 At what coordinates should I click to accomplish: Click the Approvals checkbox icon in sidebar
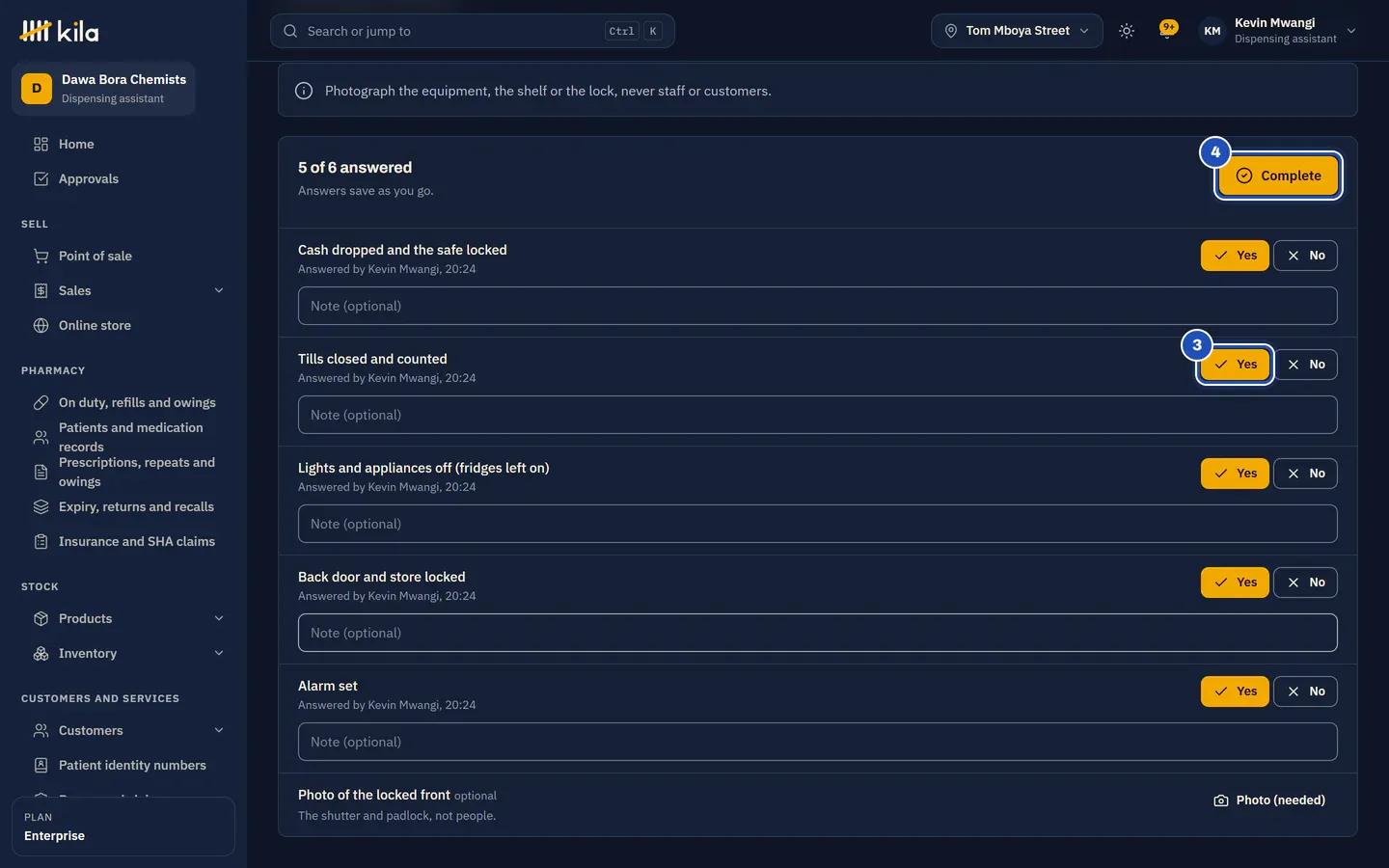point(41,178)
